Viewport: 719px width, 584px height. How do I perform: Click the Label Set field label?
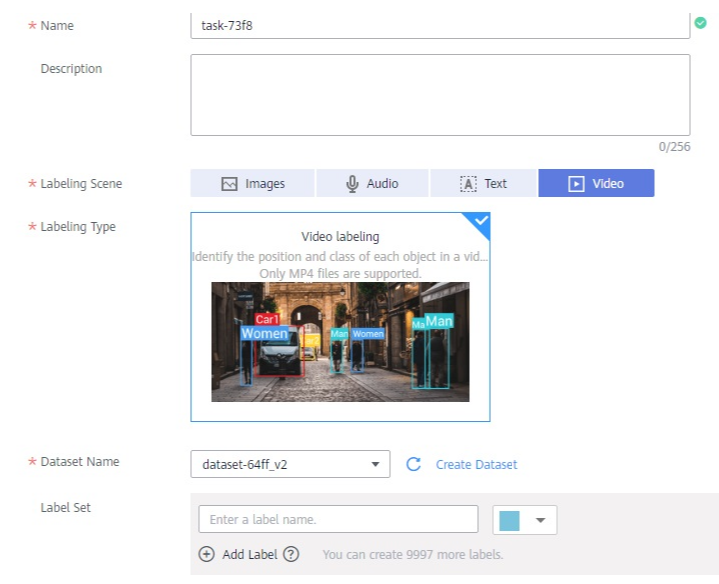(x=66, y=507)
